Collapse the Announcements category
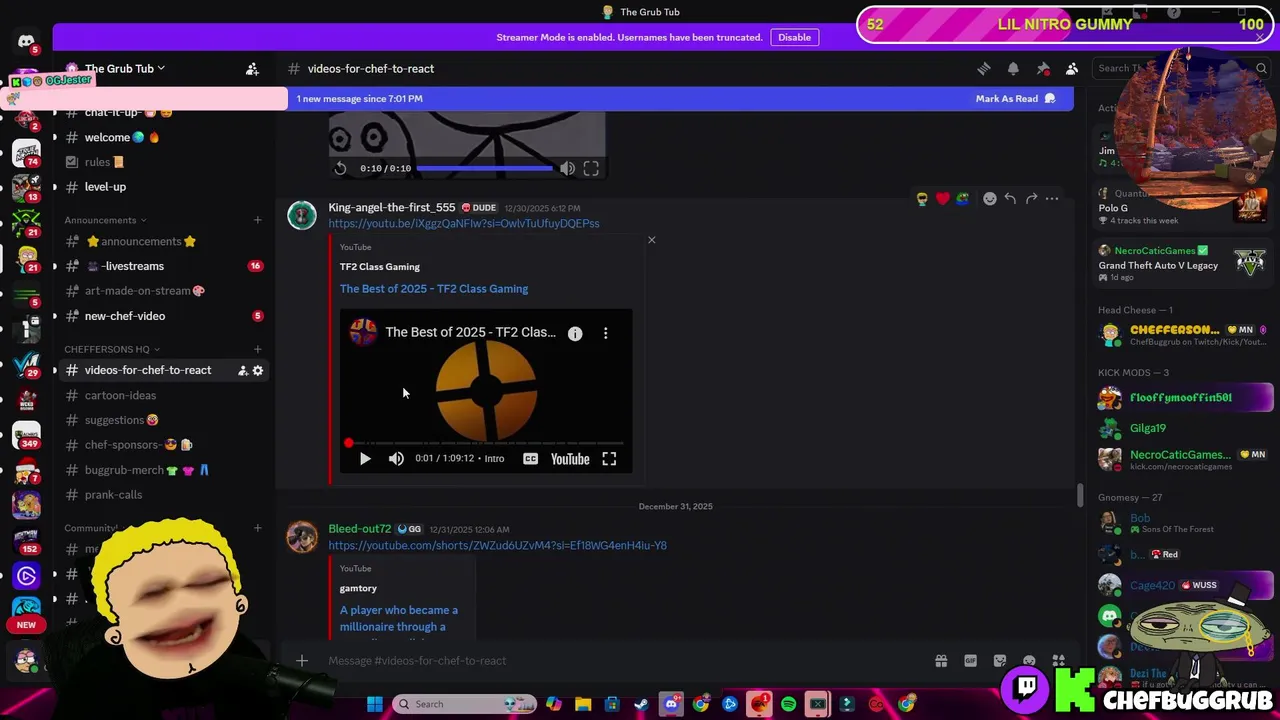Image resolution: width=1280 pixels, height=720 pixels. tap(105, 220)
